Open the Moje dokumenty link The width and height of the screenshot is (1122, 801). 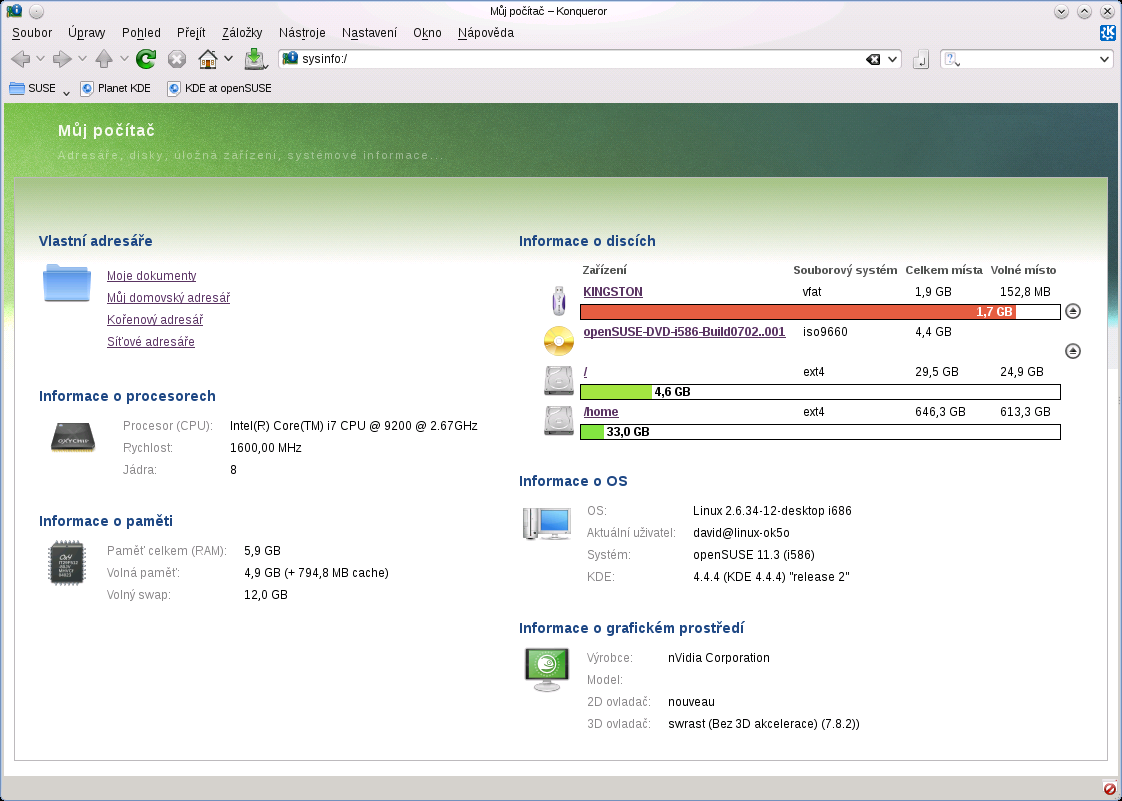(152, 276)
